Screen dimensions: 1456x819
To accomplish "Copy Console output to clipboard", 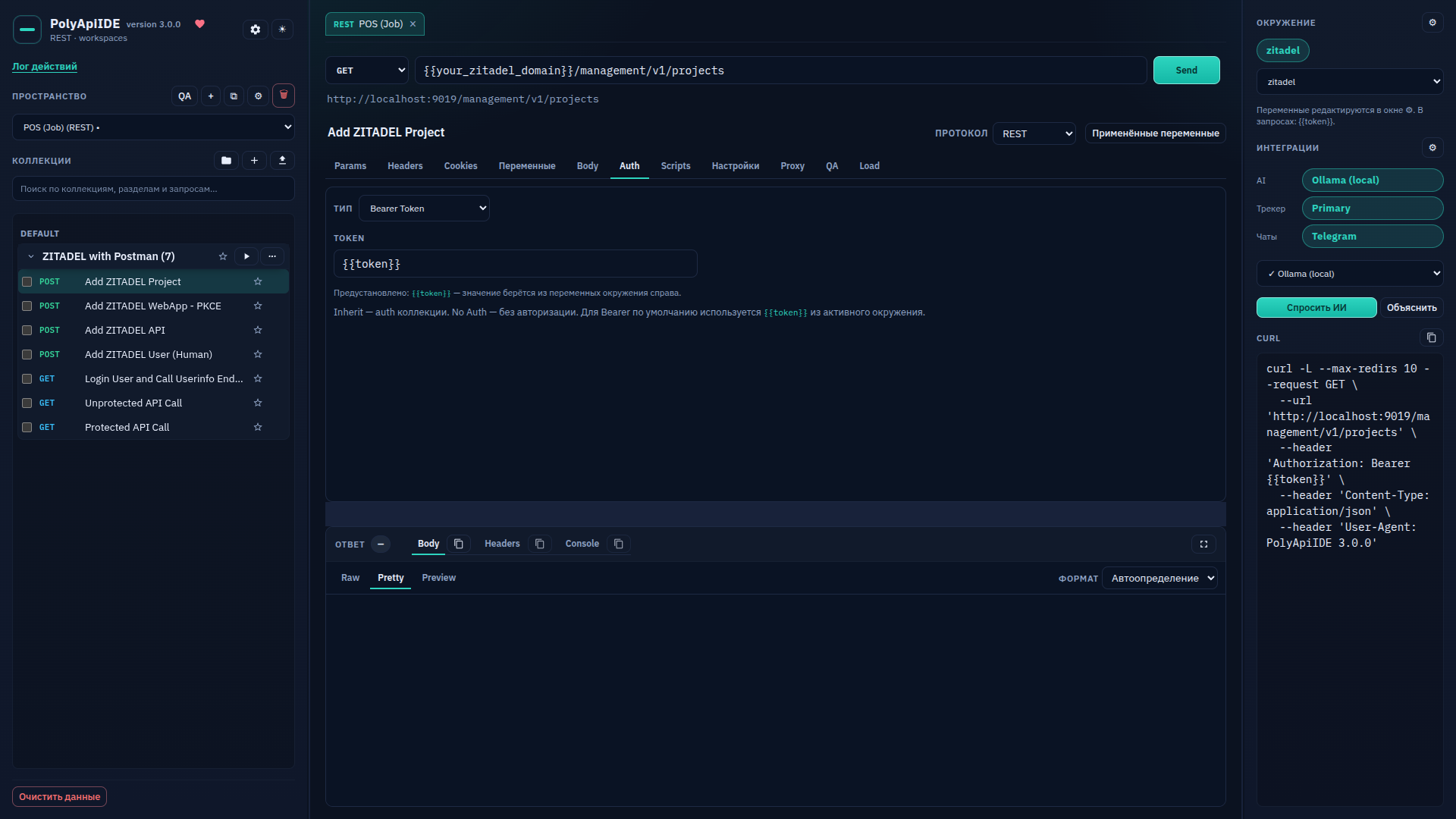I will [x=619, y=544].
